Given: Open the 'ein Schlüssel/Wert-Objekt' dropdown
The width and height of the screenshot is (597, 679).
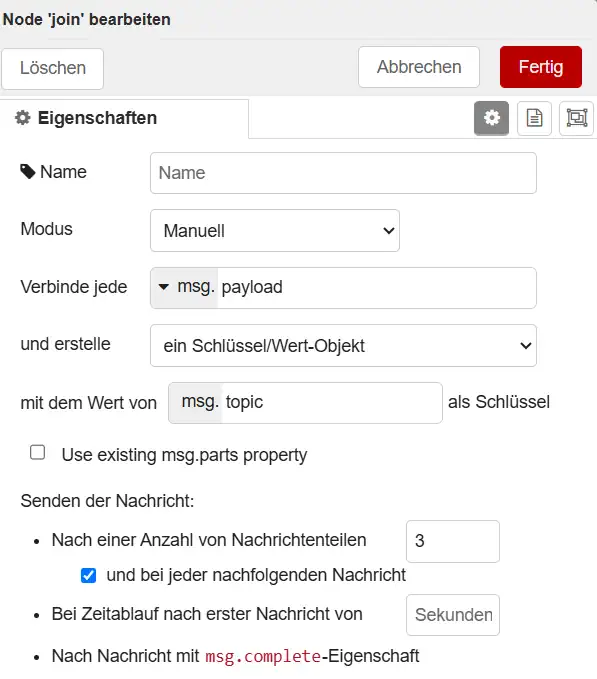Looking at the screenshot, I should tap(343, 346).
